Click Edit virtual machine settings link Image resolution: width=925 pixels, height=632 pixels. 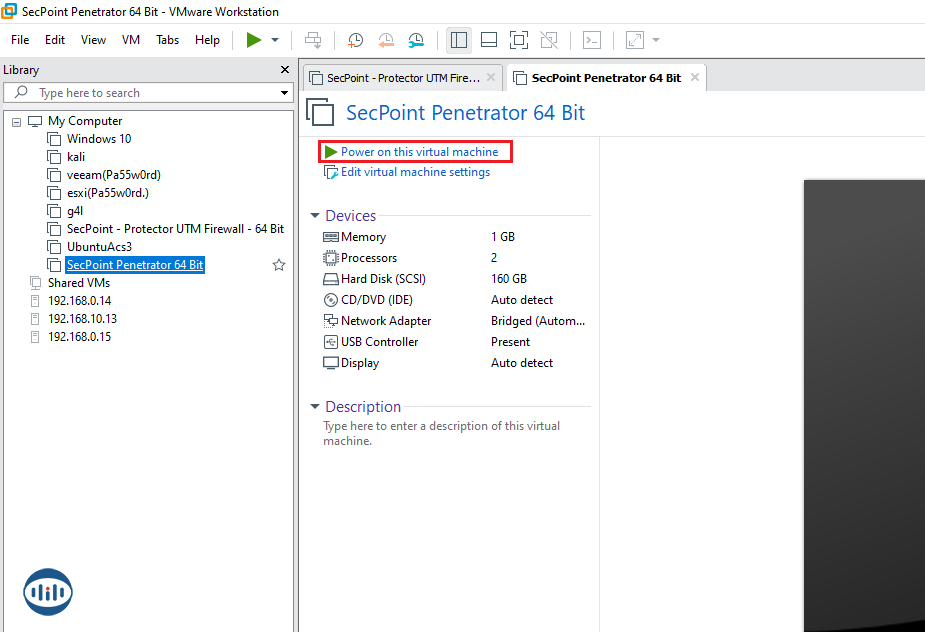click(x=415, y=172)
